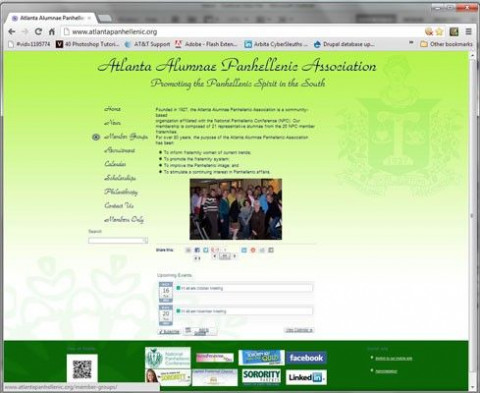
Task: Open the Other bookmarks folder
Action: pos(446,44)
